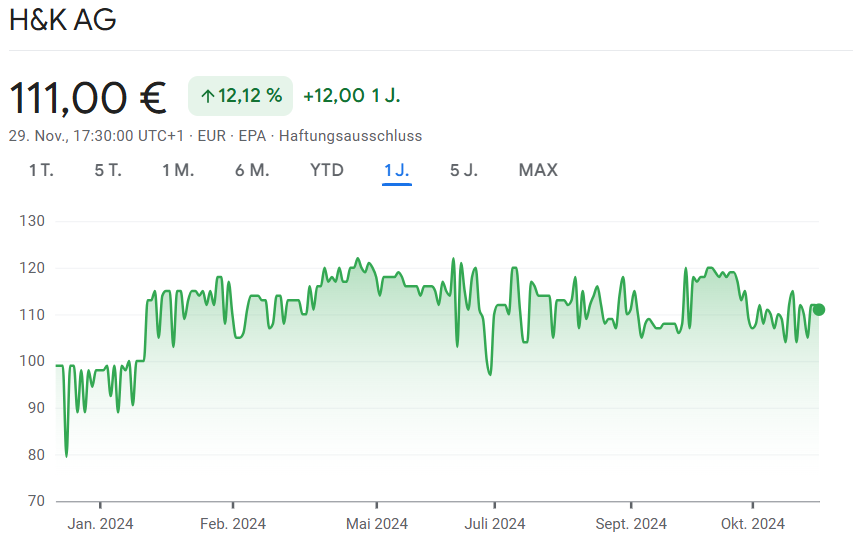Open the Haftungsausschluss disclaimer link
Screen dimensions: 853x550
pos(350,136)
